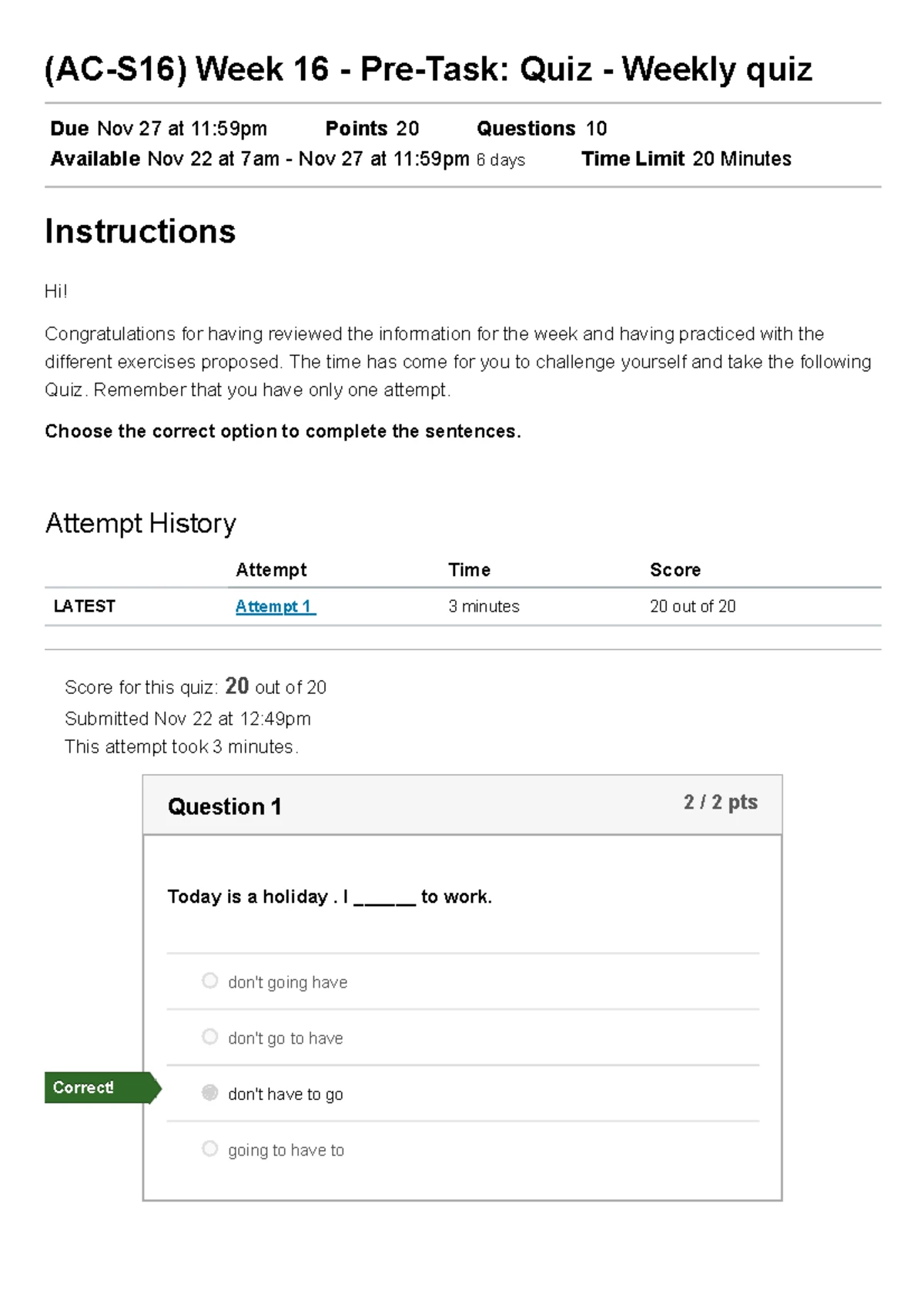The height and width of the screenshot is (1308, 924).
Task: Choose the "don't go to have" radio option
Action: coord(209,1037)
